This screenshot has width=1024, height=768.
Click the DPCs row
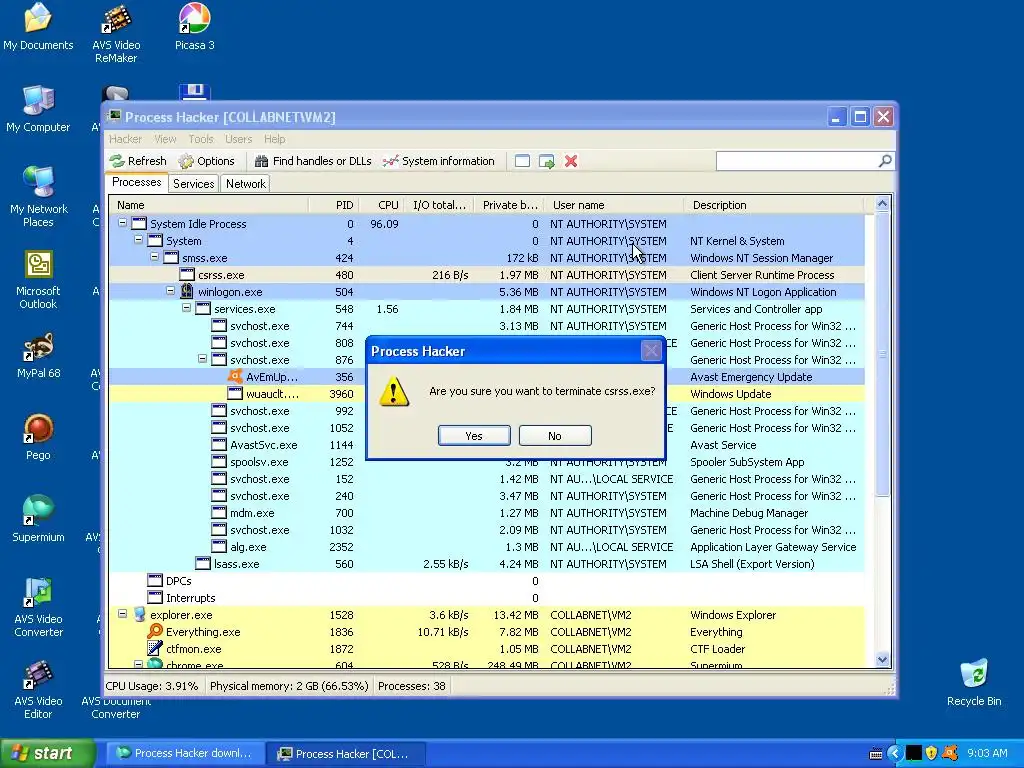(x=487, y=581)
